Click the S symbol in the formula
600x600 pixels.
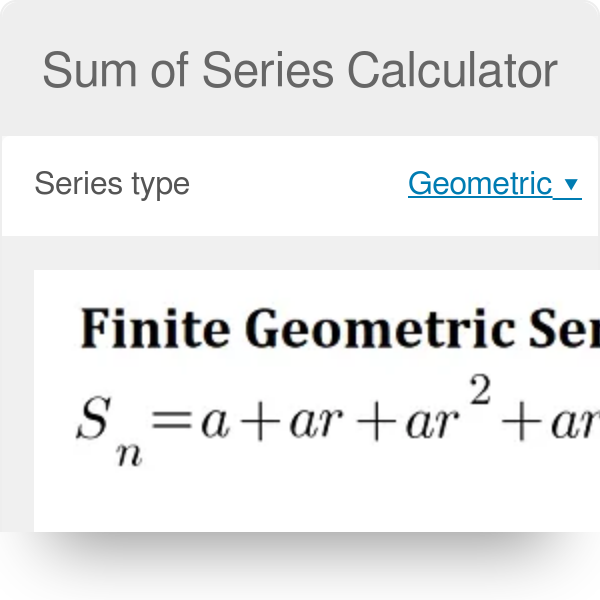90,423
